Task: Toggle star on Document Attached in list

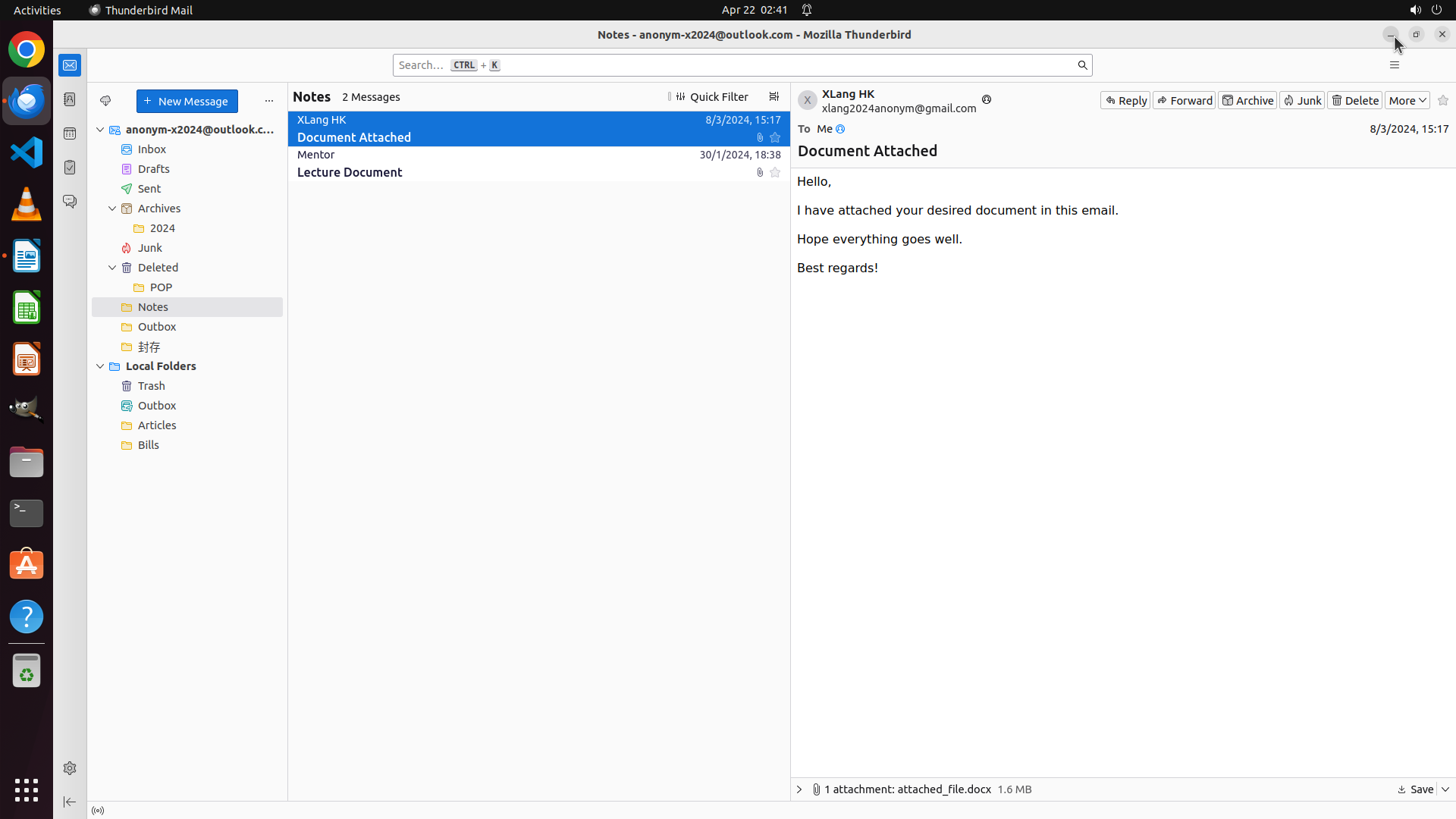Action: (x=775, y=138)
